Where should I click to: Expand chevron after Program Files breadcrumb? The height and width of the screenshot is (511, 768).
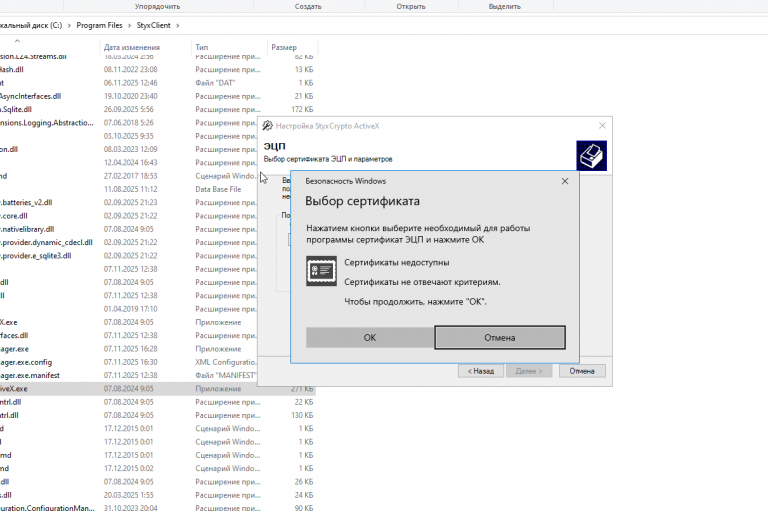(x=130, y=25)
